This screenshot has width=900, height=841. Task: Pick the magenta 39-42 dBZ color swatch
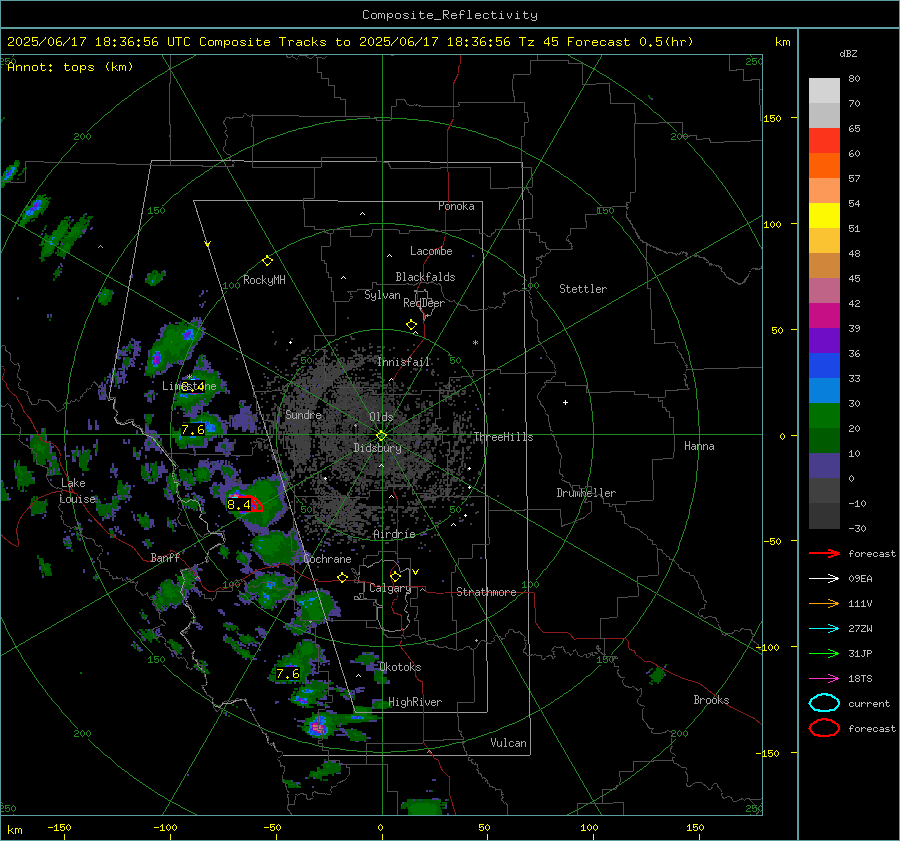tap(824, 316)
